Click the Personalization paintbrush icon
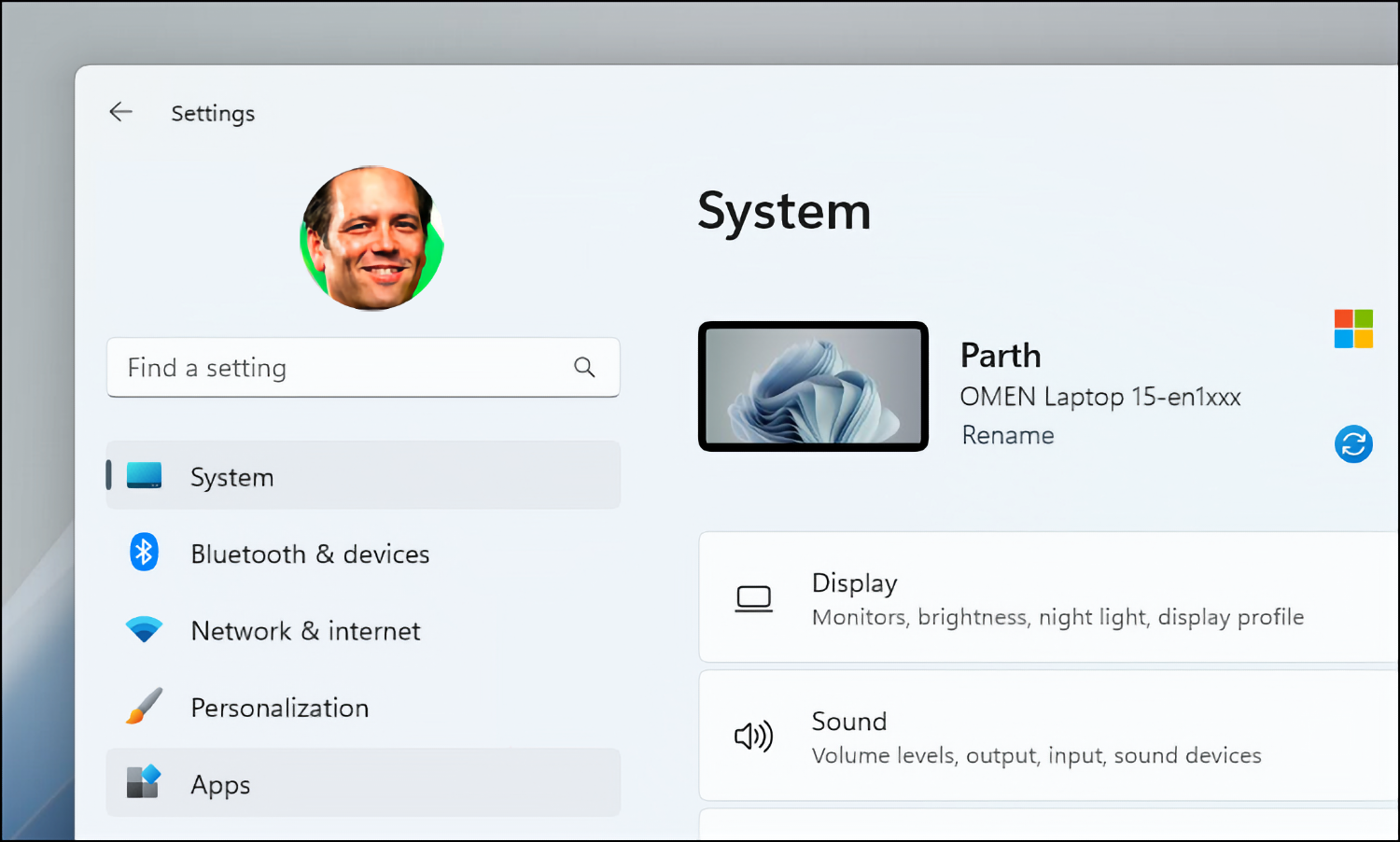Image resolution: width=1400 pixels, height=842 pixels. (x=144, y=707)
